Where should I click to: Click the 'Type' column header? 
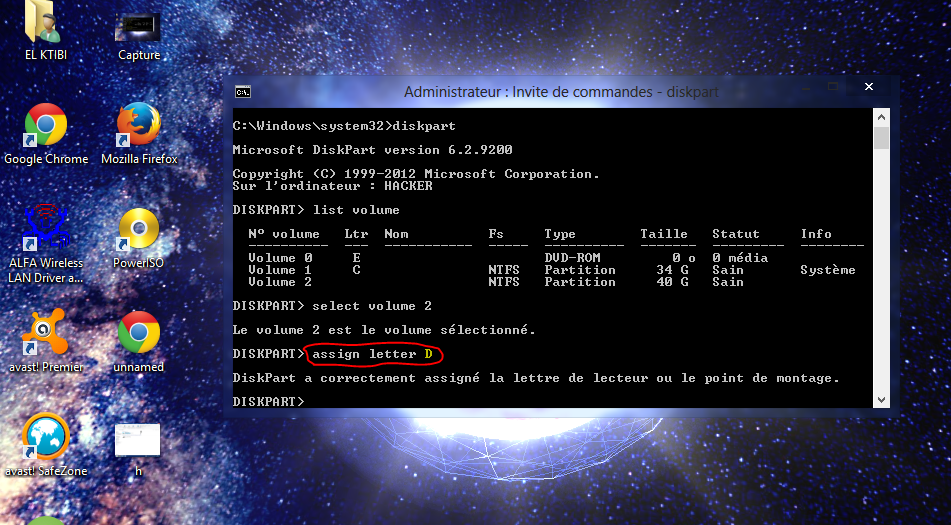click(x=560, y=233)
